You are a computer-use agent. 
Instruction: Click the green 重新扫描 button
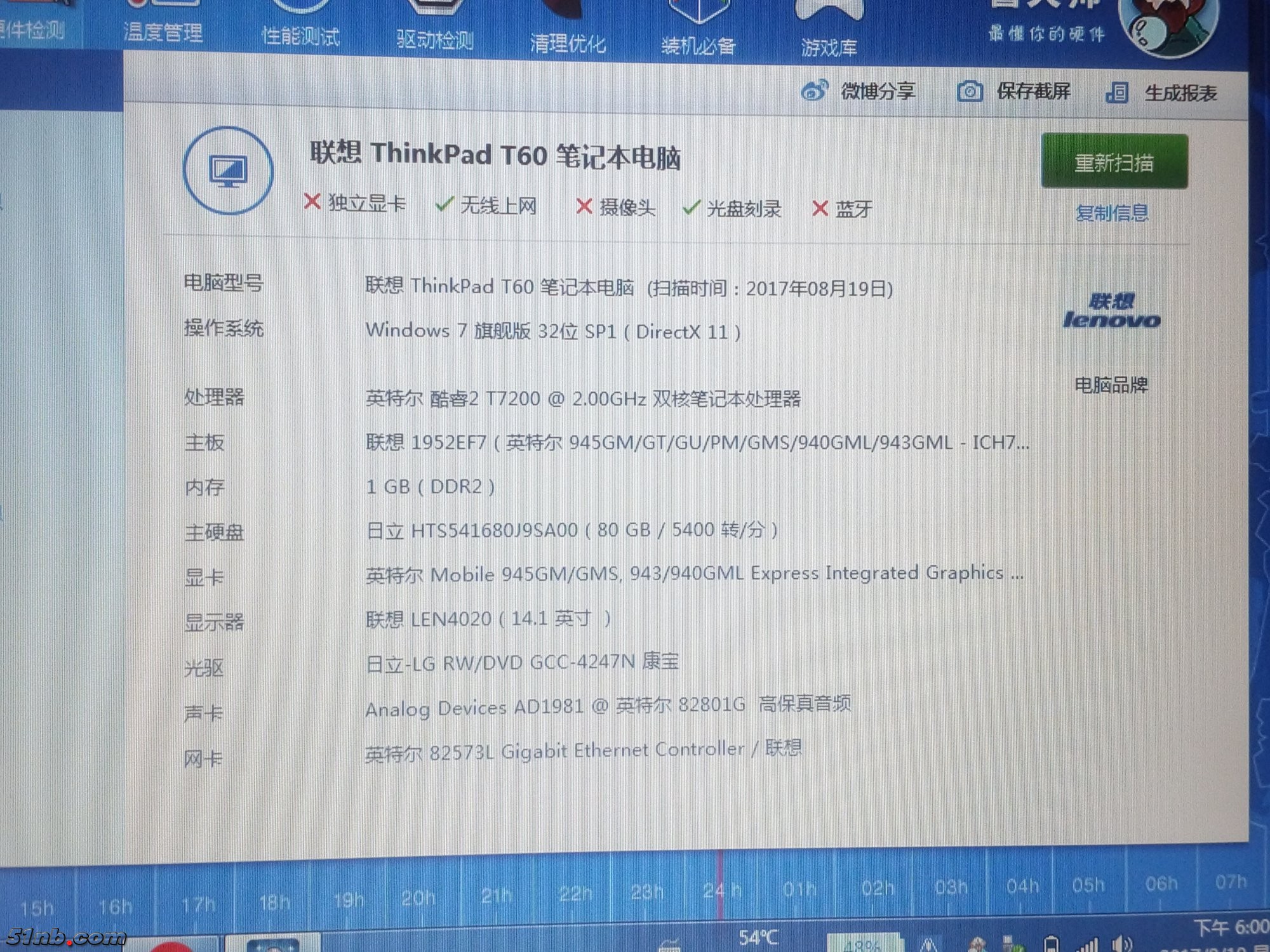point(1114,162)
